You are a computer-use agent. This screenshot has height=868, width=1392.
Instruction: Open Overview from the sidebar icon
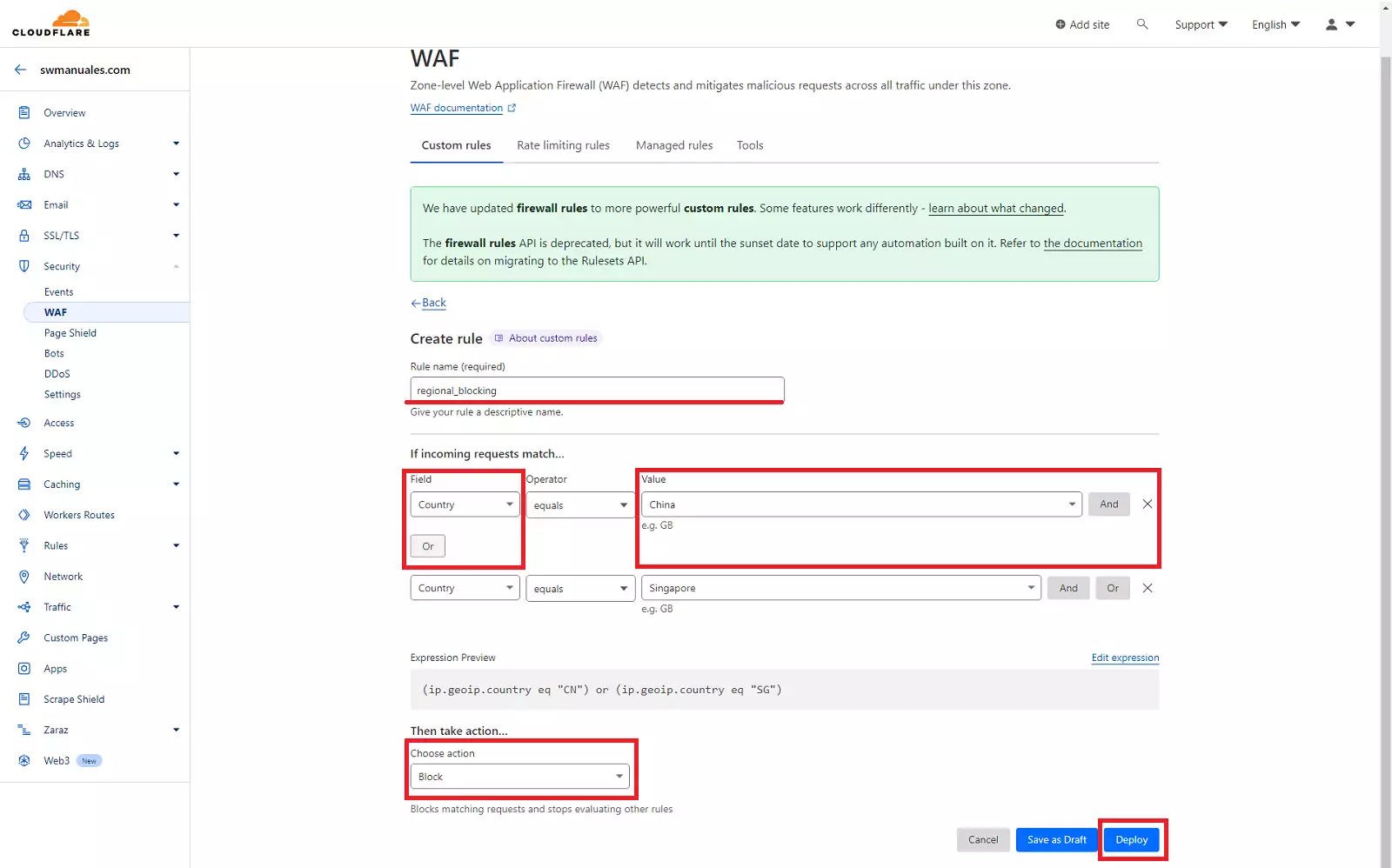pyautogui.click(x=24, y=113)
